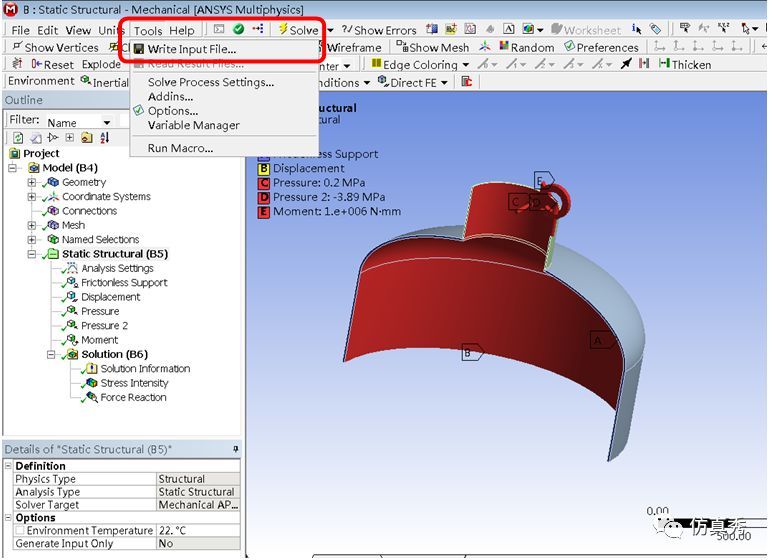Expand the Mesh tree node
This screenshot has height=560, width=771.
pyautogui.click(x=31, y=225)
